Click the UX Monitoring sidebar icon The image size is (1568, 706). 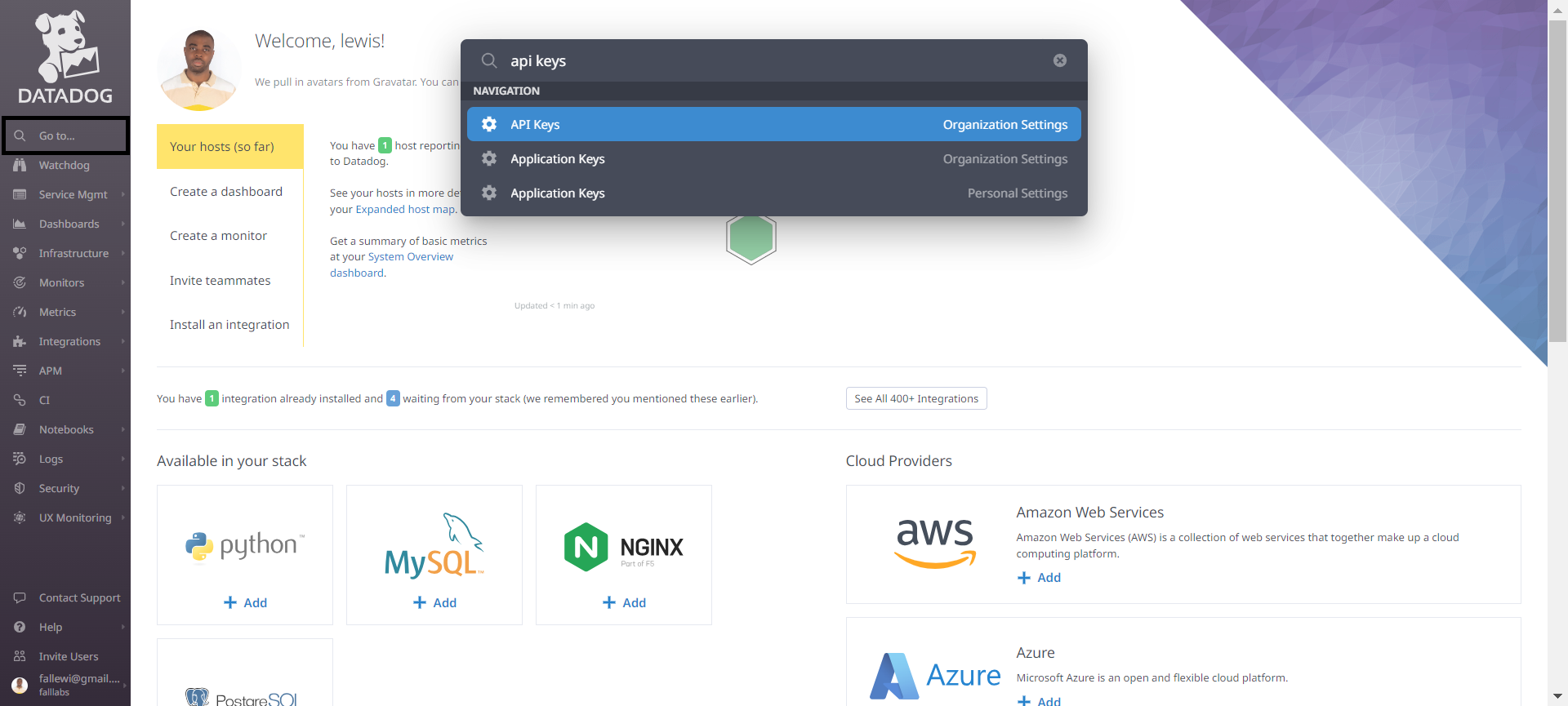point(20,517)
